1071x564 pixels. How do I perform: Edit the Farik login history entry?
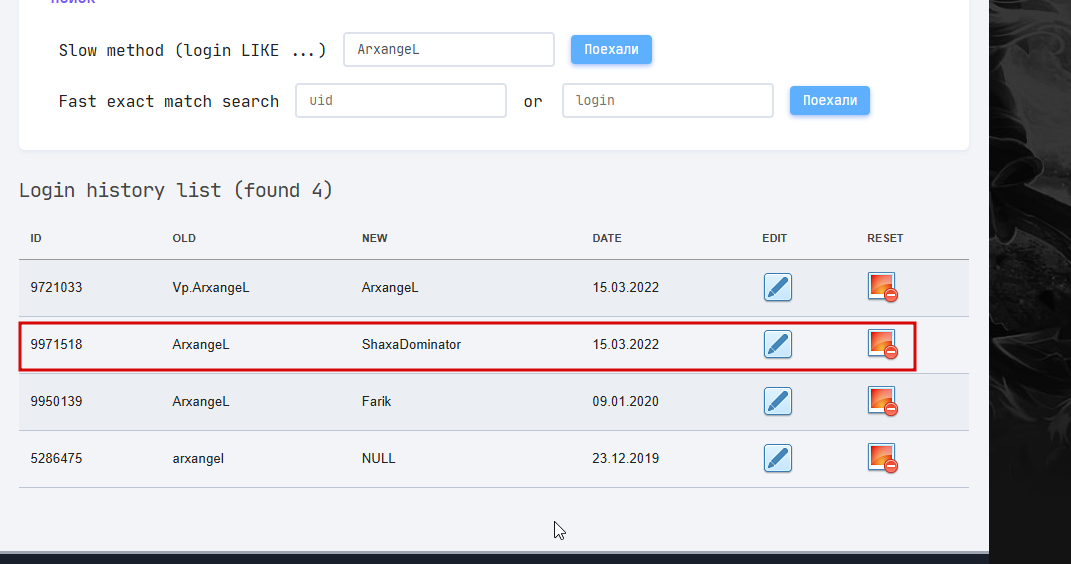(x=777, y=402)
